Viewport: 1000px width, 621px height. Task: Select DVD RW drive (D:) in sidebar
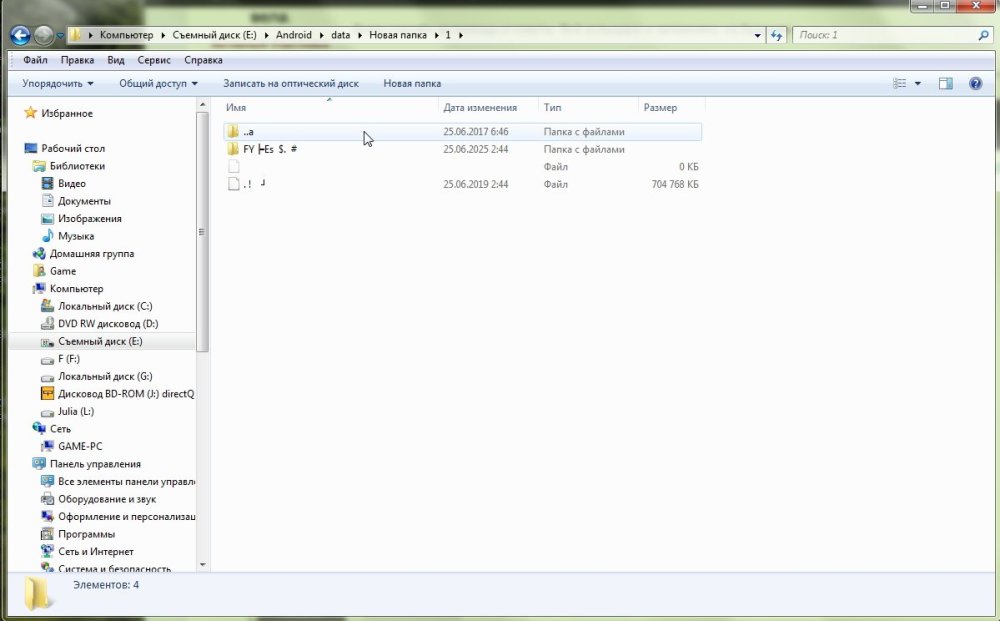107,324
